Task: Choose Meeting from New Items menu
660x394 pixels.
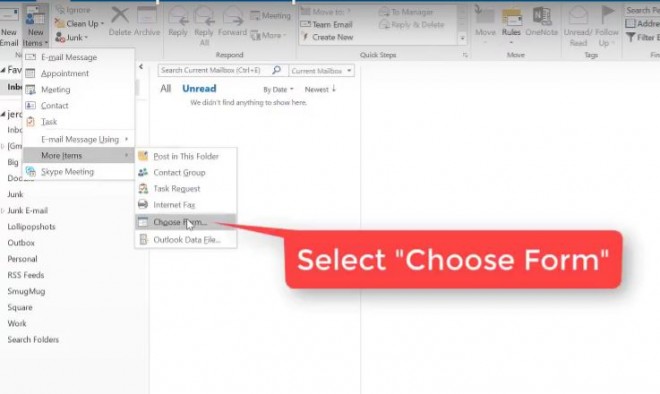Action: (79, 89)
